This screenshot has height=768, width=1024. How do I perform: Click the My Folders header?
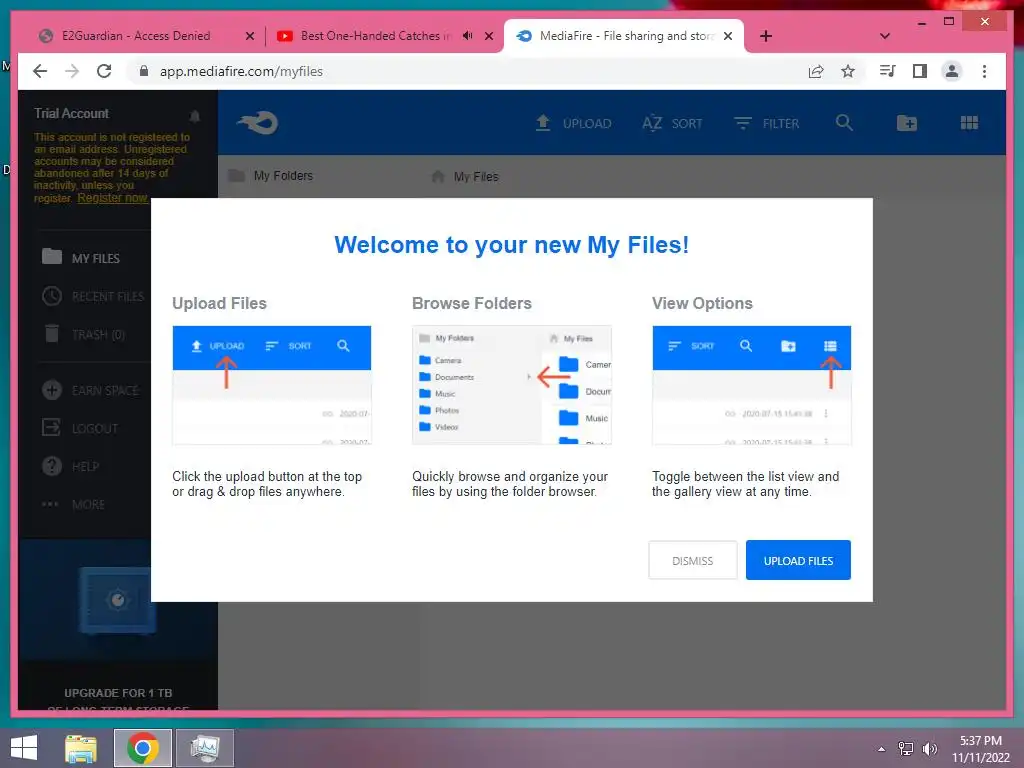(x=270, y=176)
